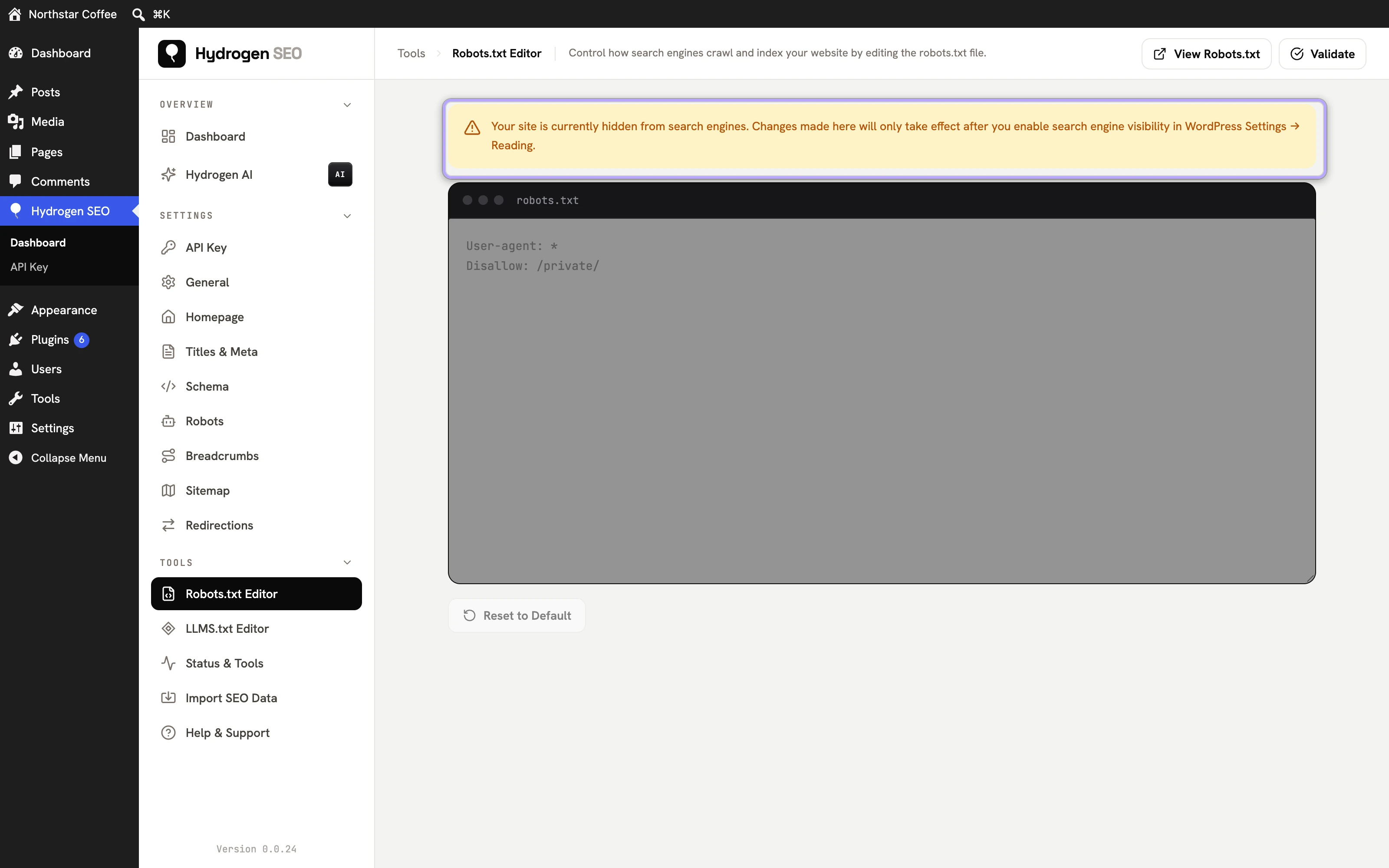The height and width of the screenshot is (868, 1389).
Task: Open Posts in WordPress admin menu
Action: (69, 92)
